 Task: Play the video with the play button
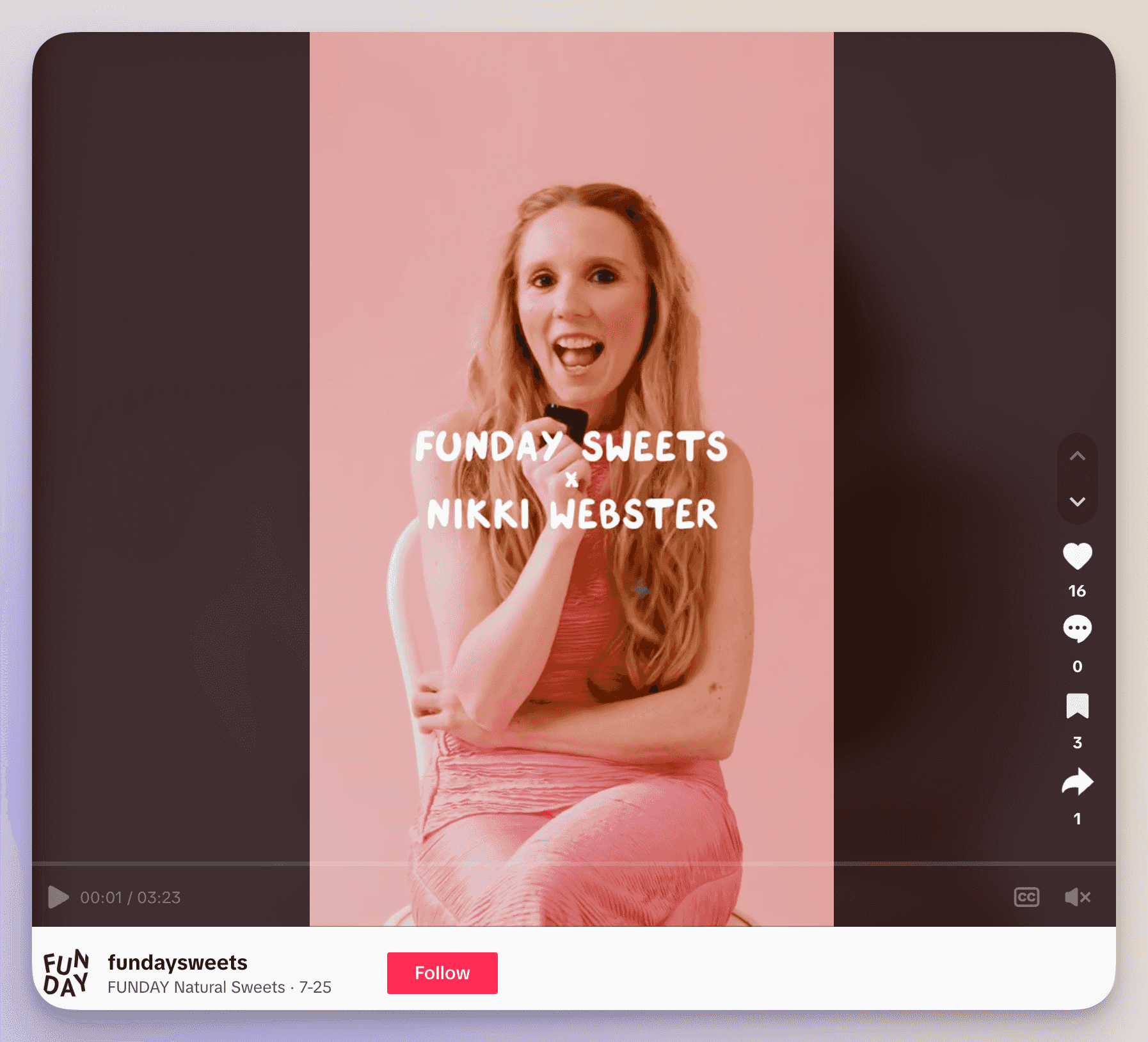58,897
